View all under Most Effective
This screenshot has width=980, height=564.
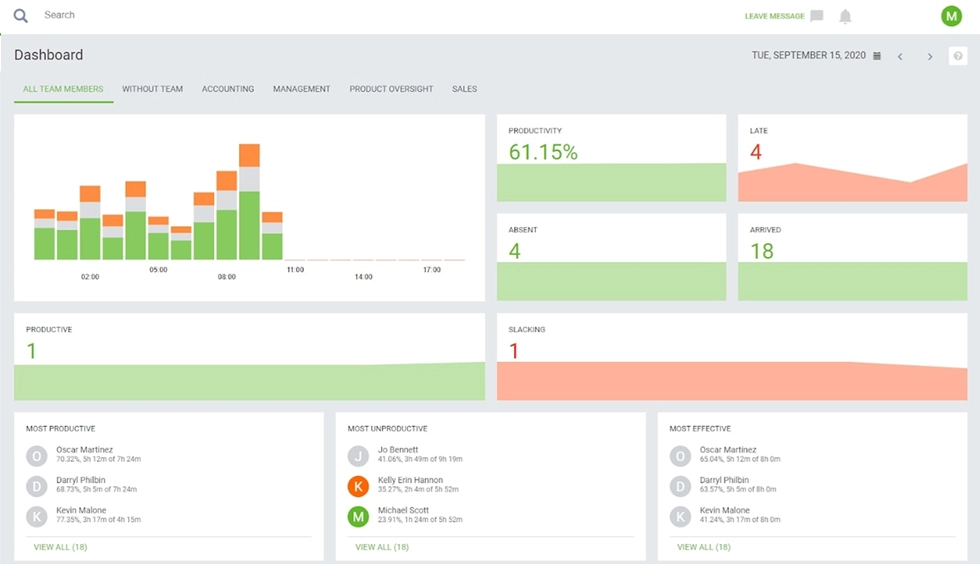tap(704, 547)
